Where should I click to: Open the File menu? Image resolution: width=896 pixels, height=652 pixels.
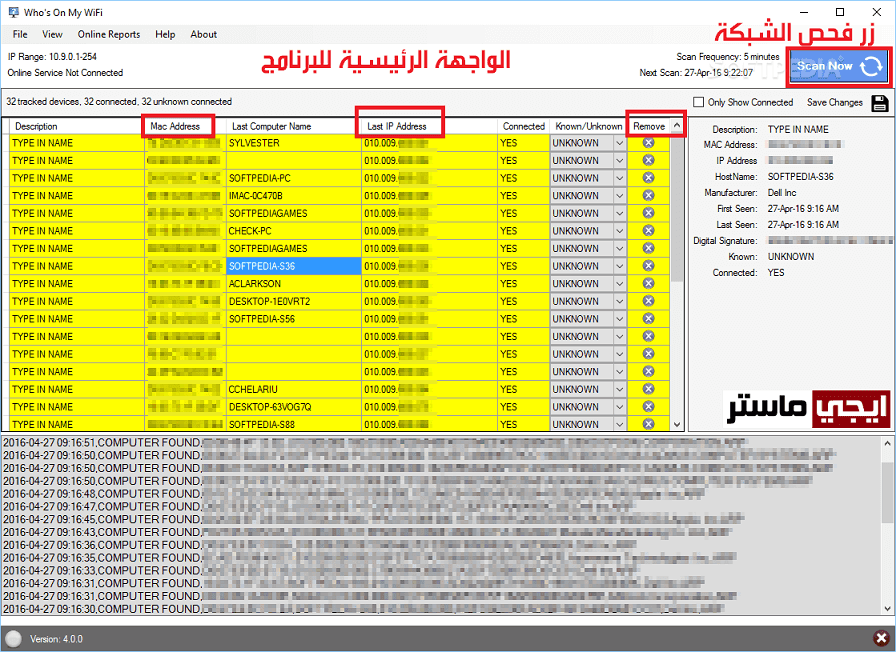pos(20,34)
